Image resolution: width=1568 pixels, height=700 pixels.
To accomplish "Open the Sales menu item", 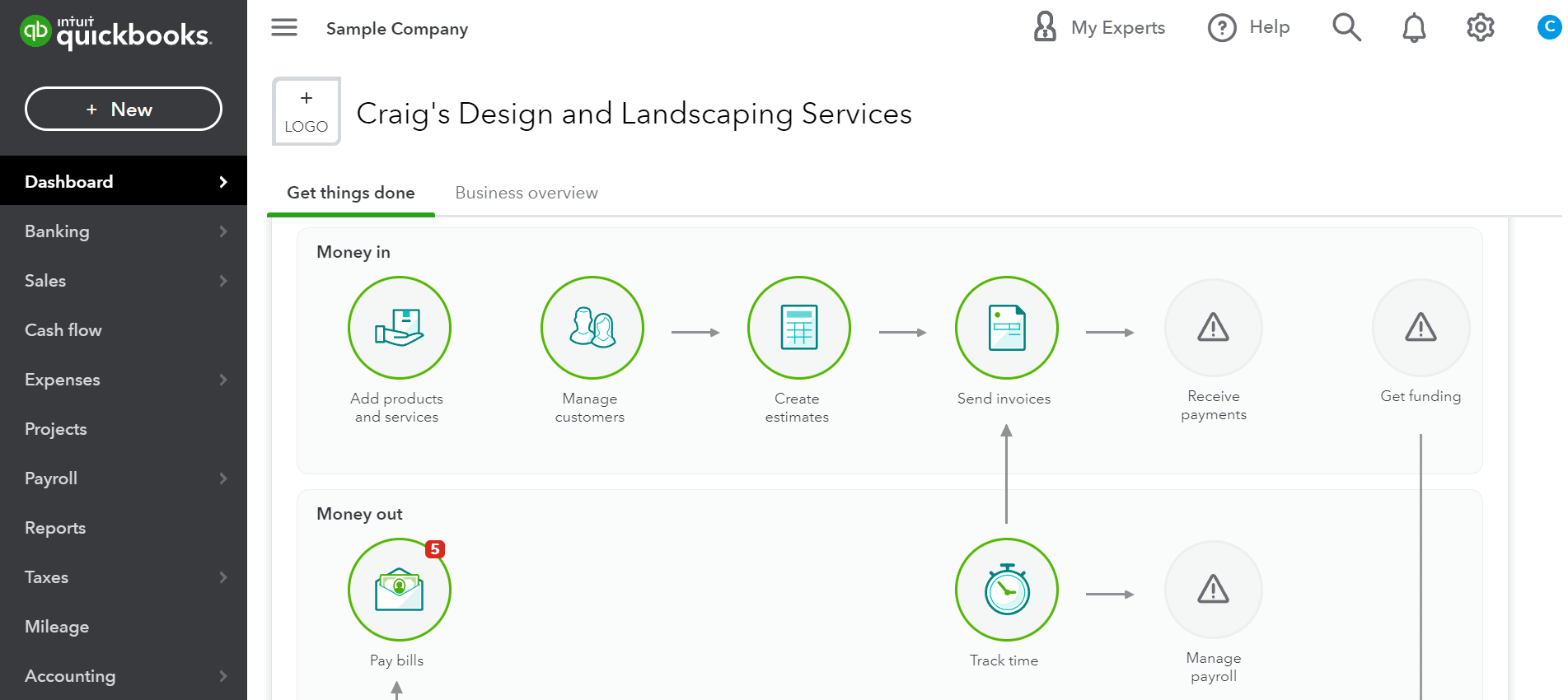I will [x=124, y=281].
